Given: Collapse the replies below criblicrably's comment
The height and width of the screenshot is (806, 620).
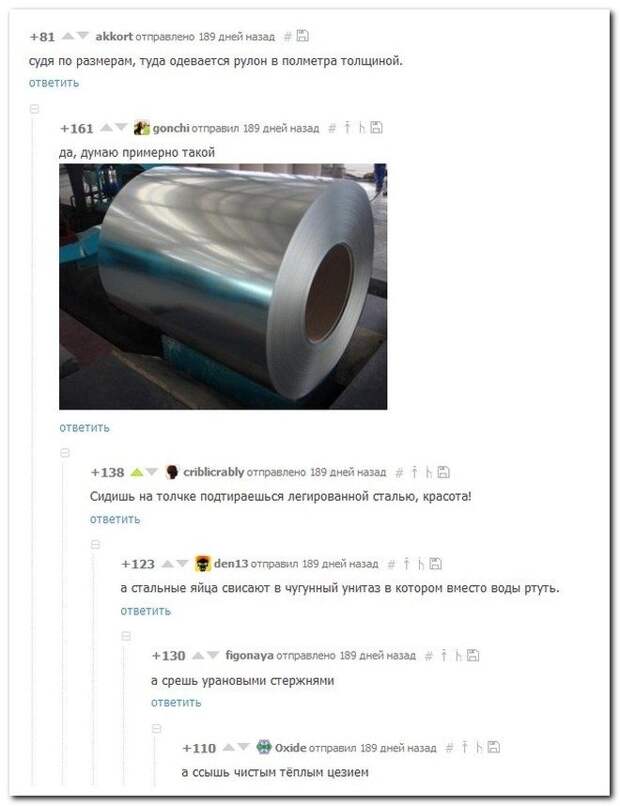Looking at the screenshot, I should coord(95,544).
